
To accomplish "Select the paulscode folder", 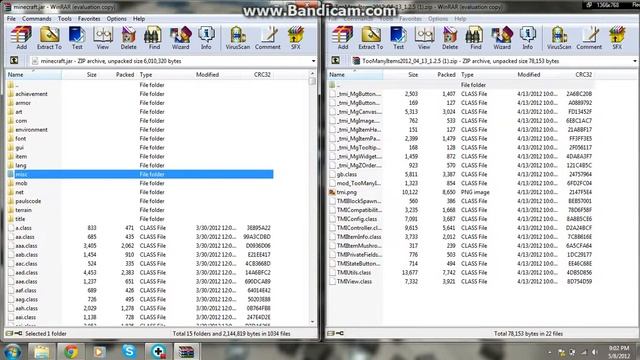I will point(28,201).
